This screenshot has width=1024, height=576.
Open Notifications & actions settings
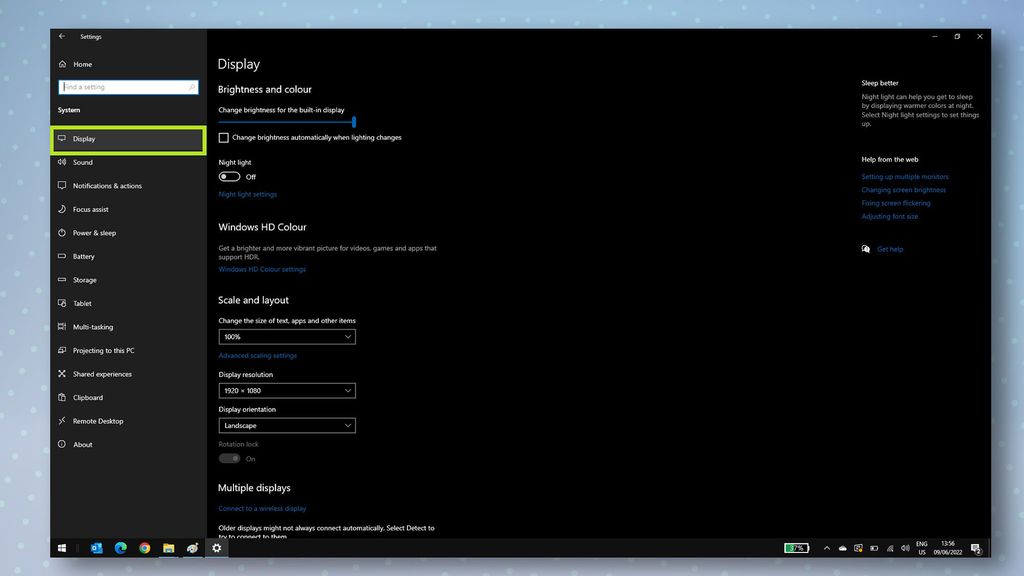[108, 185]
